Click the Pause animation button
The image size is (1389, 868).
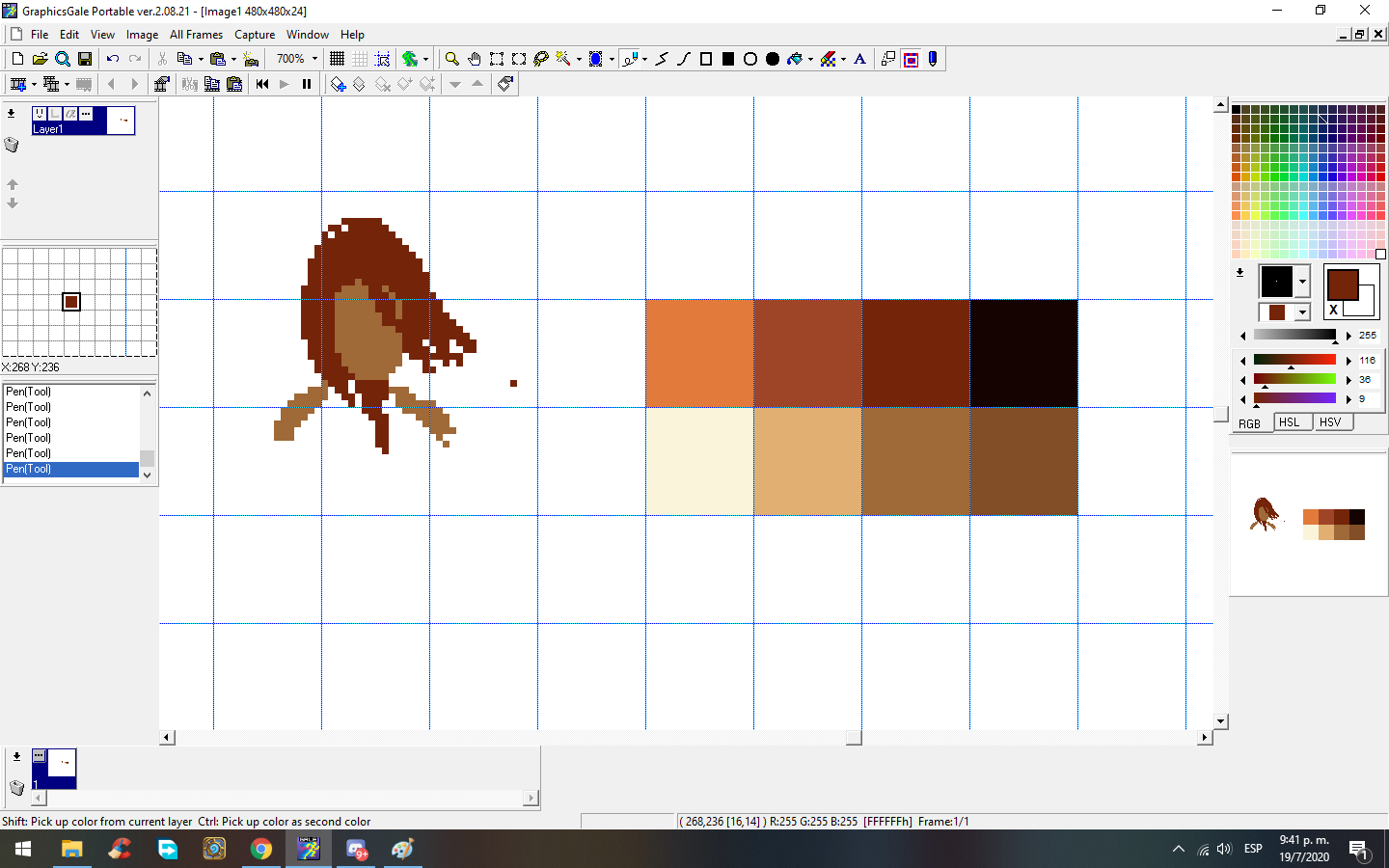(x=307, y=84)
